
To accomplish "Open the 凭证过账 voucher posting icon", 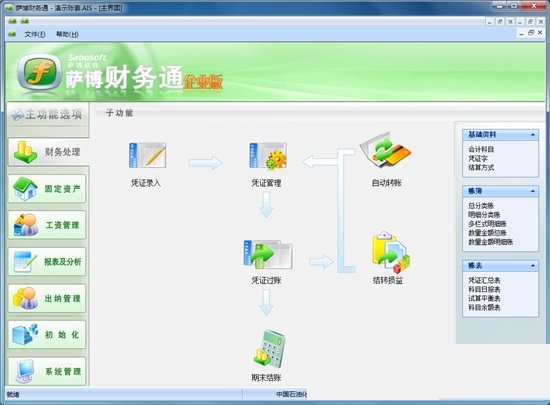I will click(268, 254).
